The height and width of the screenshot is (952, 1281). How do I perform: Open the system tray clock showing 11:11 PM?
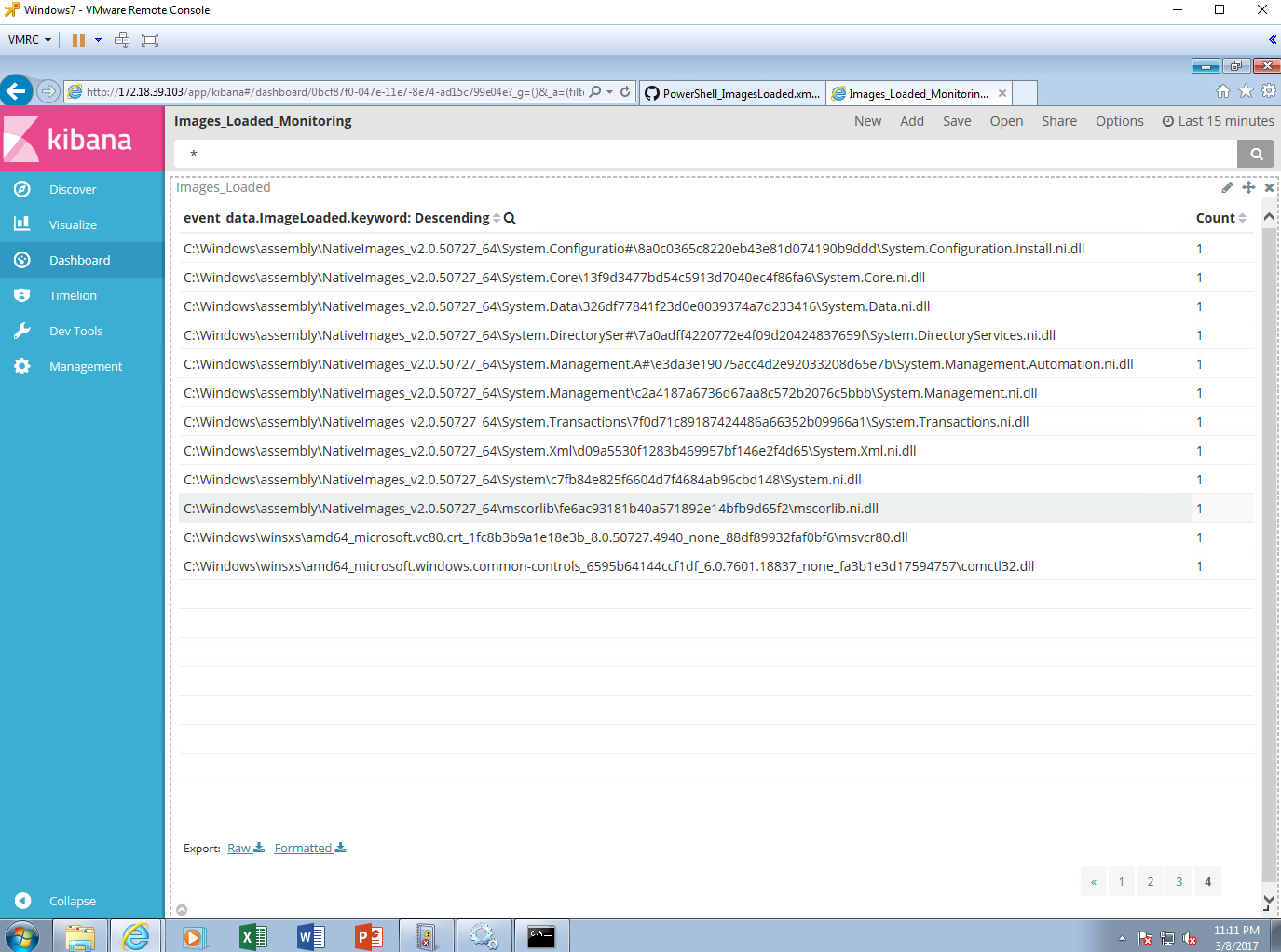[1236, 937]
